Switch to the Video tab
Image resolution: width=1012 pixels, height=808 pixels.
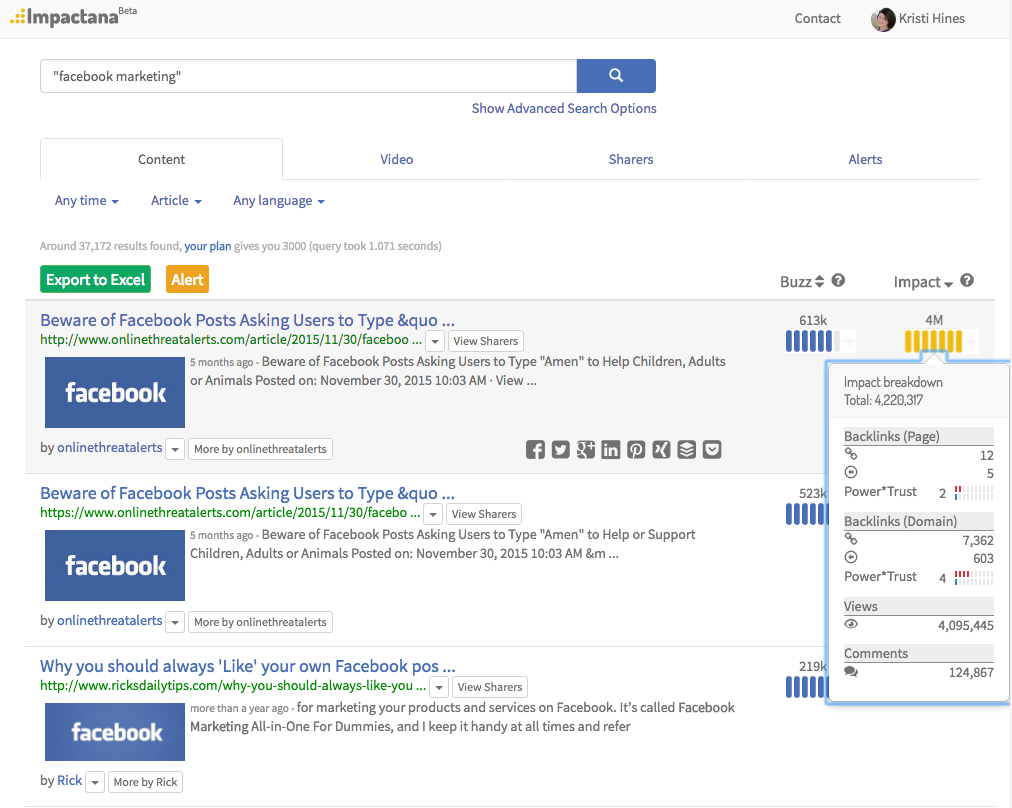point(396,159)
